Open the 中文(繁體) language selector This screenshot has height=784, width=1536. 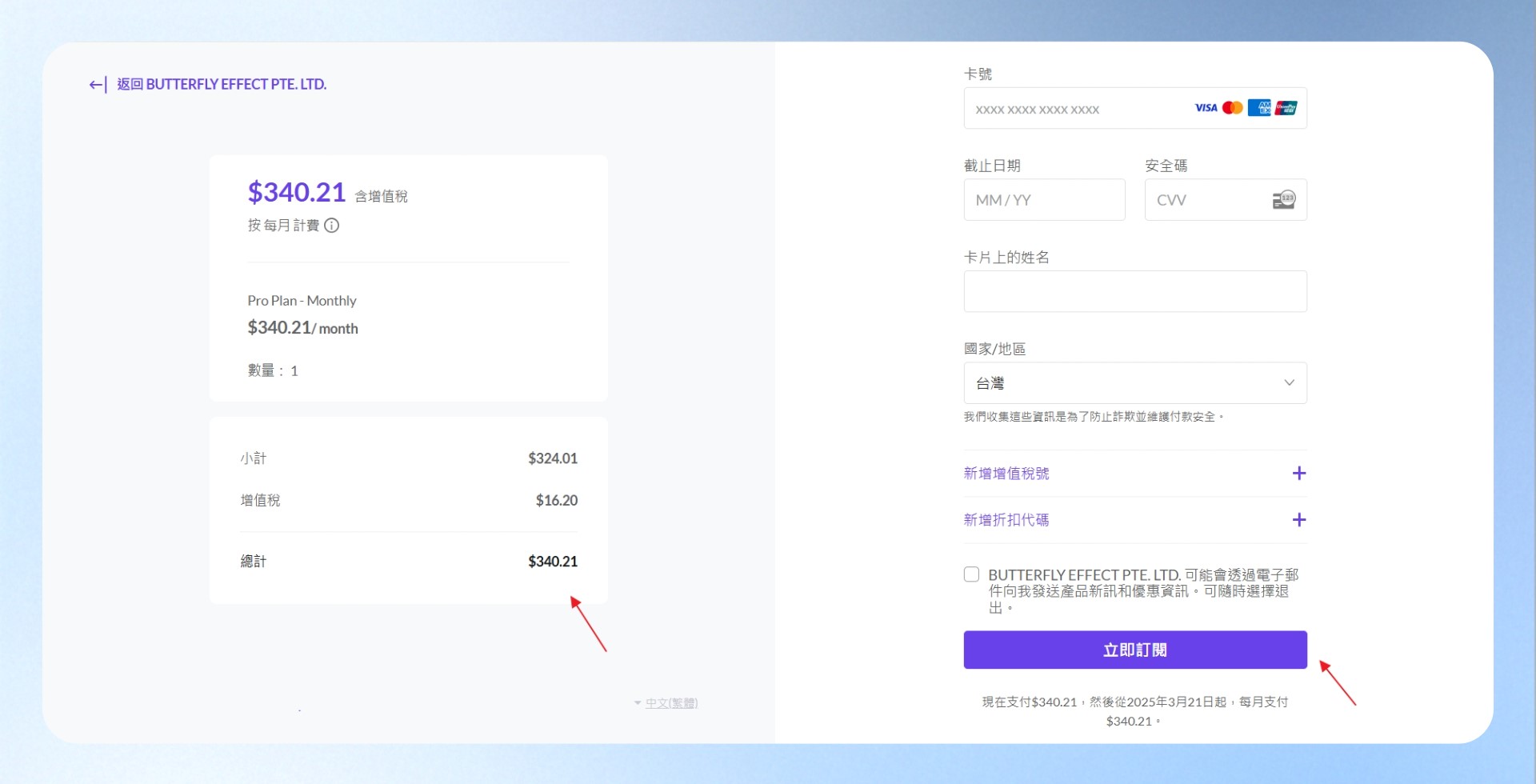pyautogui.click(x=666, y=703)
